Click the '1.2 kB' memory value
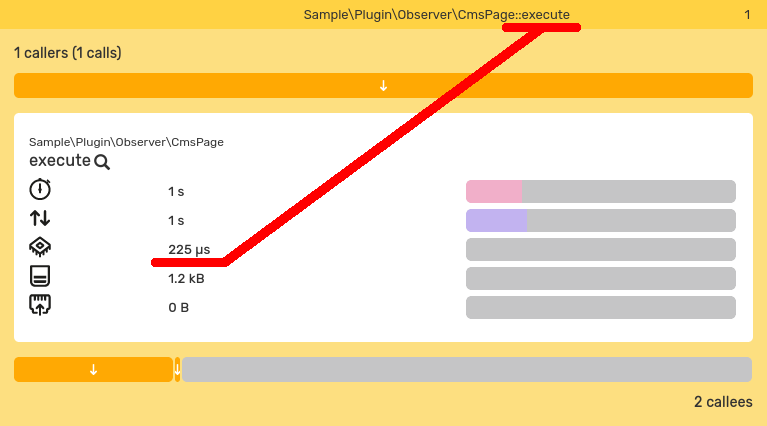Viewport: 767px width, 426px height. point(186,279)
